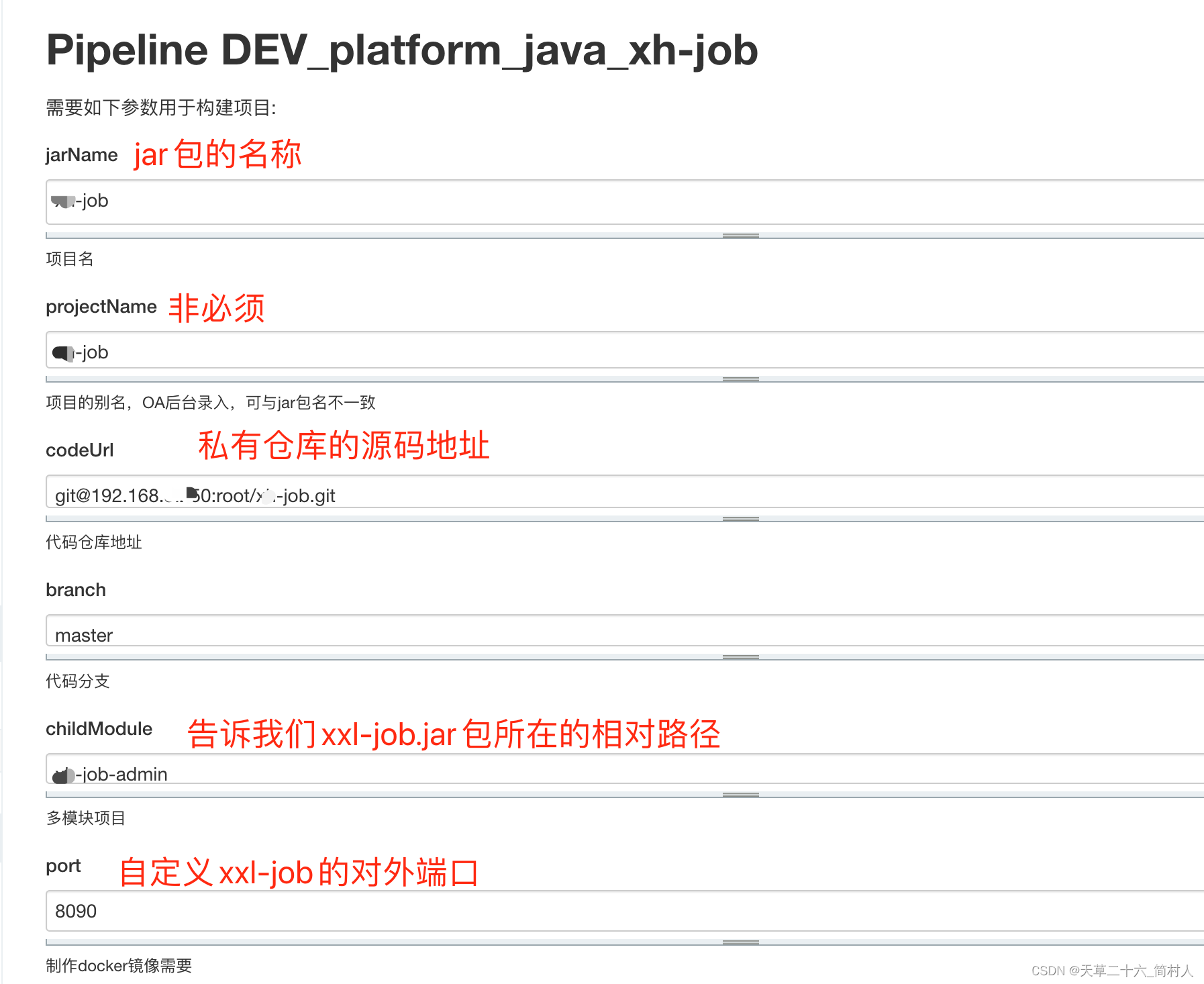The height and width of the screenshot is (984, 1204).
Task: Click the codeUrl git address field
Action: pos(625,491)
